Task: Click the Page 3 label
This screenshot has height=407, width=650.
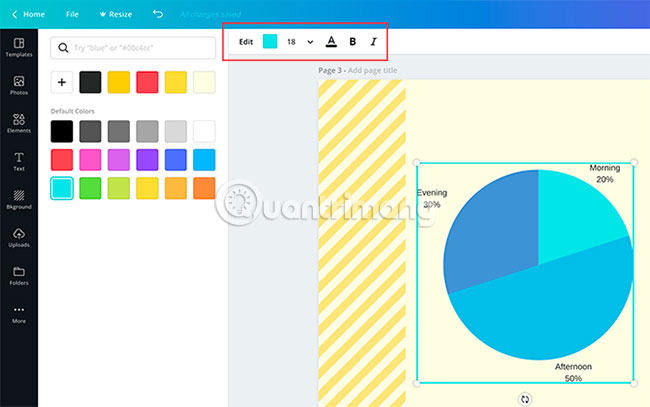Action: (x=330, y=70)
